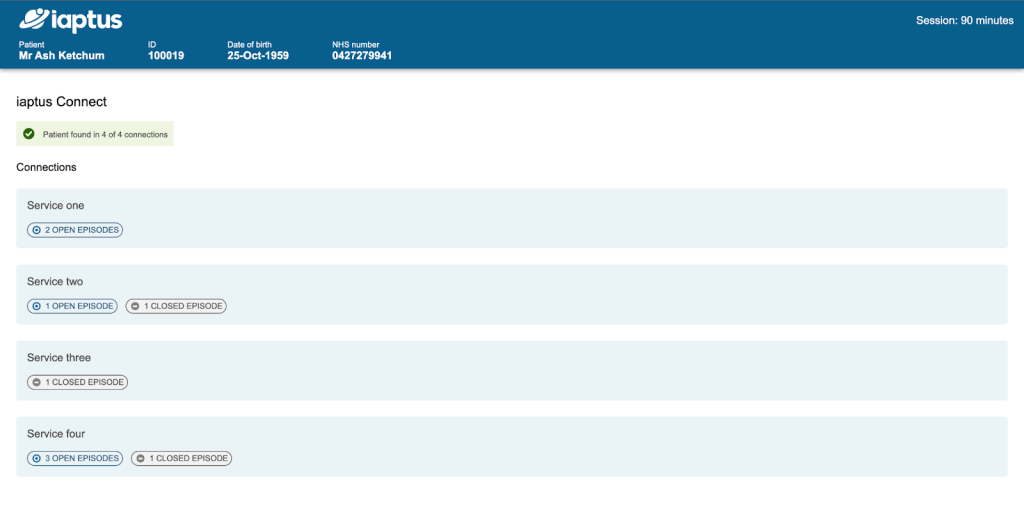
Task: Click the open icon in Service one's badge
Action: 36,230
